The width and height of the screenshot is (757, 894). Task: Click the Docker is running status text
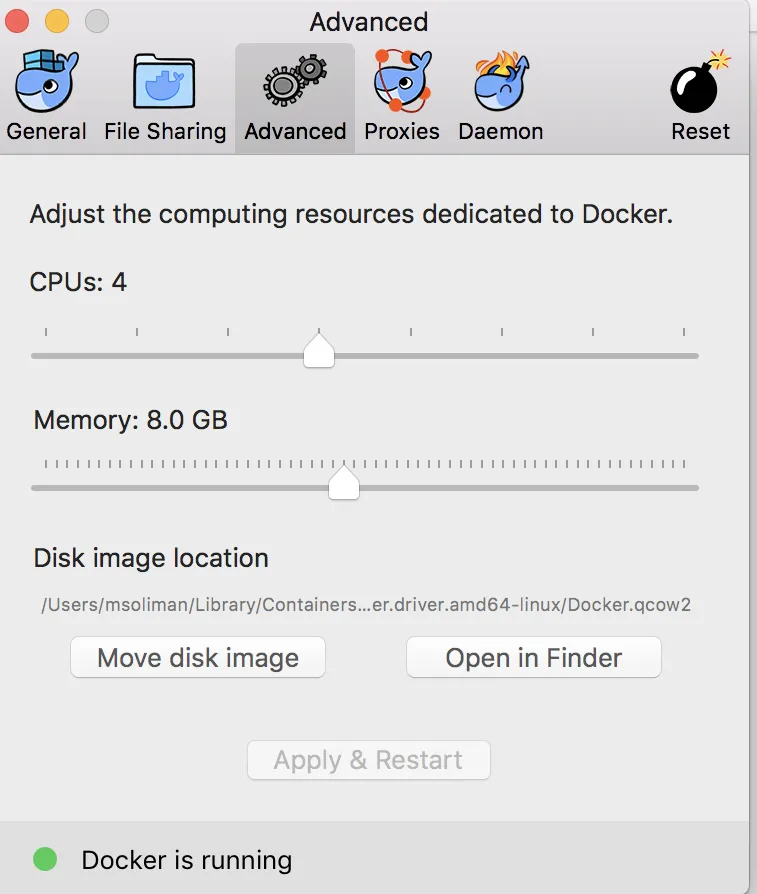tap(187, 860)
